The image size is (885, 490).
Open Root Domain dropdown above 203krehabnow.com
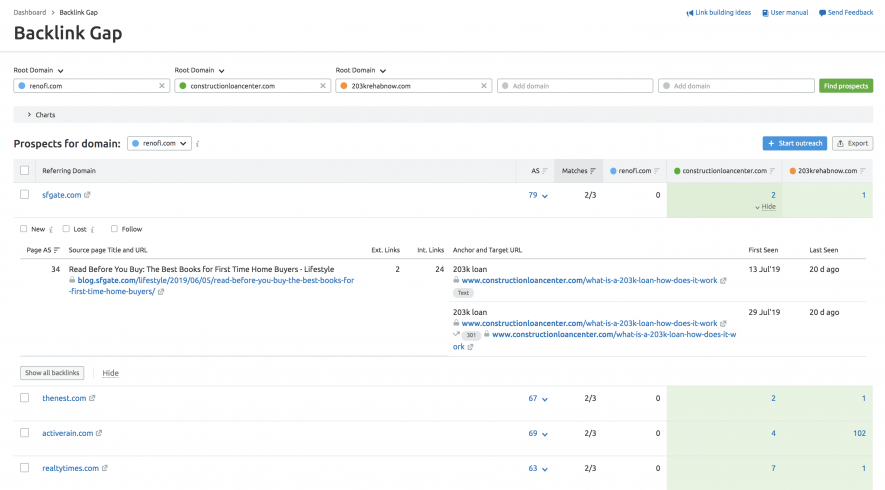(x=361, y=71)
